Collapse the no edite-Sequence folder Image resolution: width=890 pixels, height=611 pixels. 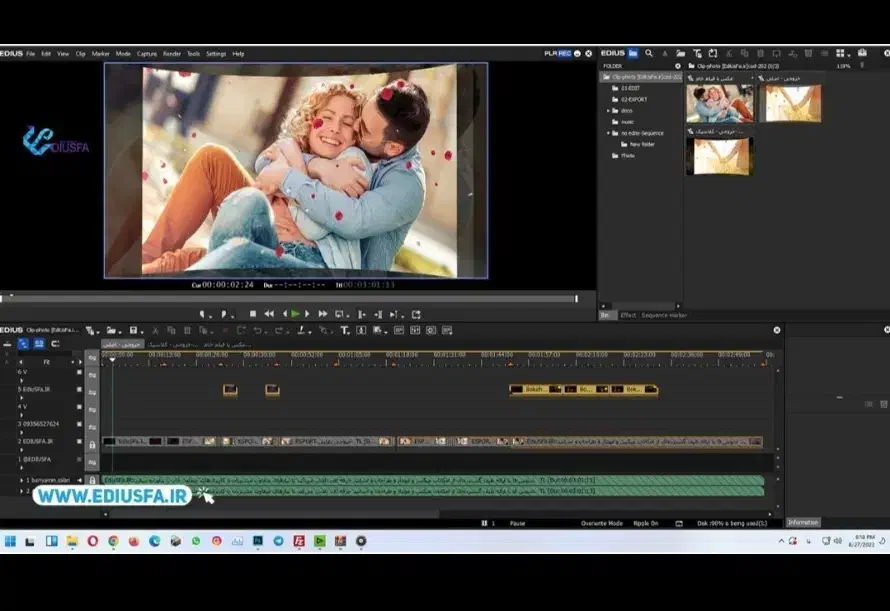point(608,133)
